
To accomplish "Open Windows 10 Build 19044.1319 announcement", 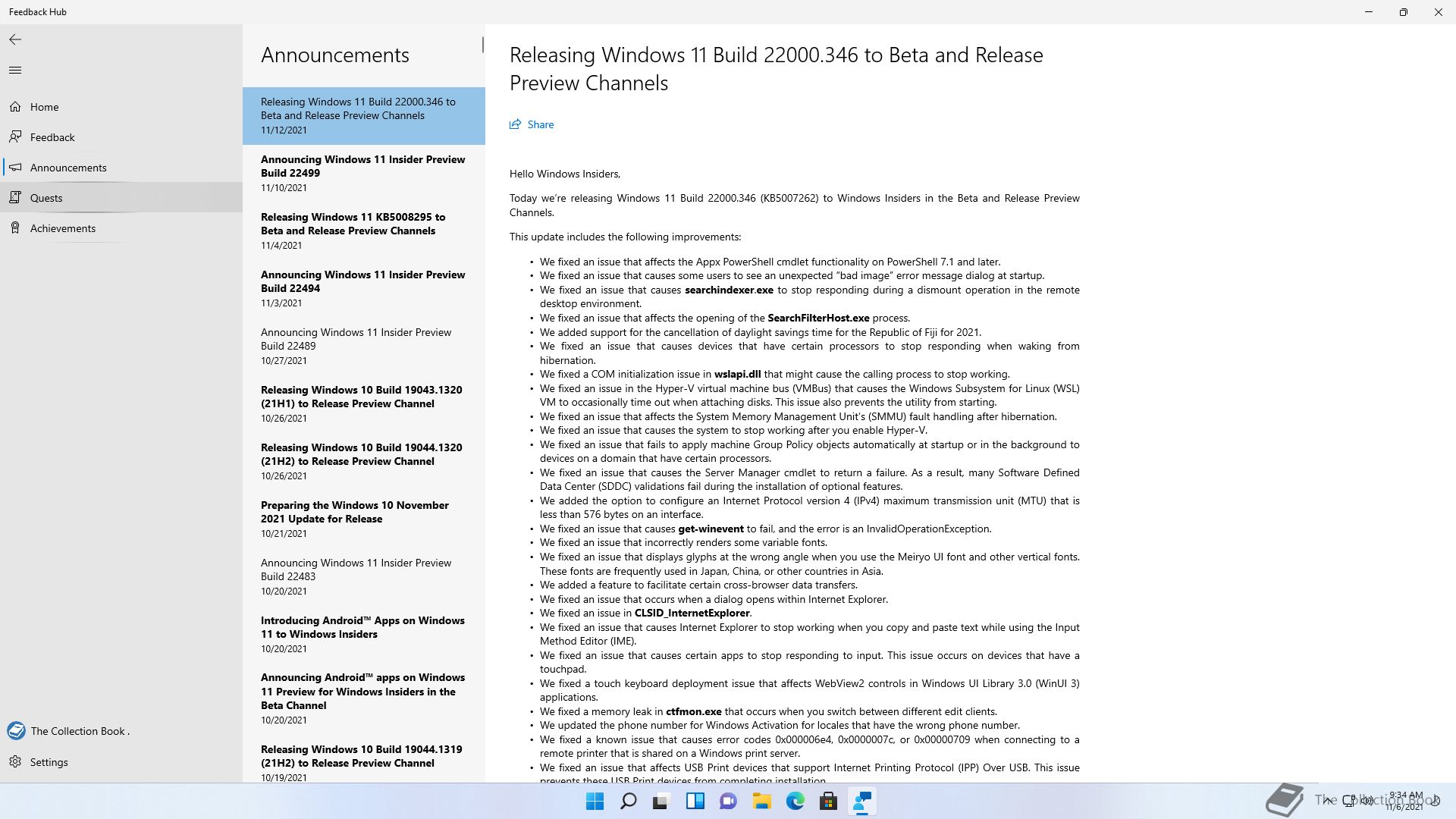I will pos(364,761).
